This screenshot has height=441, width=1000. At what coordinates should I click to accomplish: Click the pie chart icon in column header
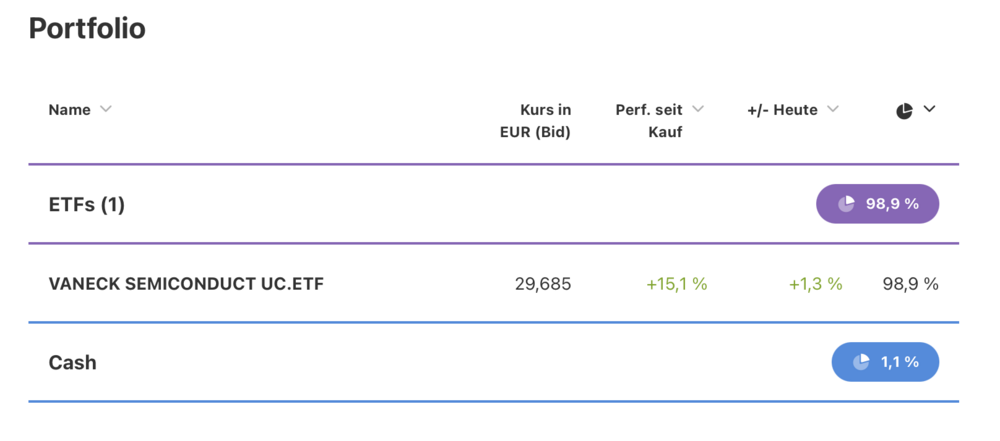[x=904, y=111]
